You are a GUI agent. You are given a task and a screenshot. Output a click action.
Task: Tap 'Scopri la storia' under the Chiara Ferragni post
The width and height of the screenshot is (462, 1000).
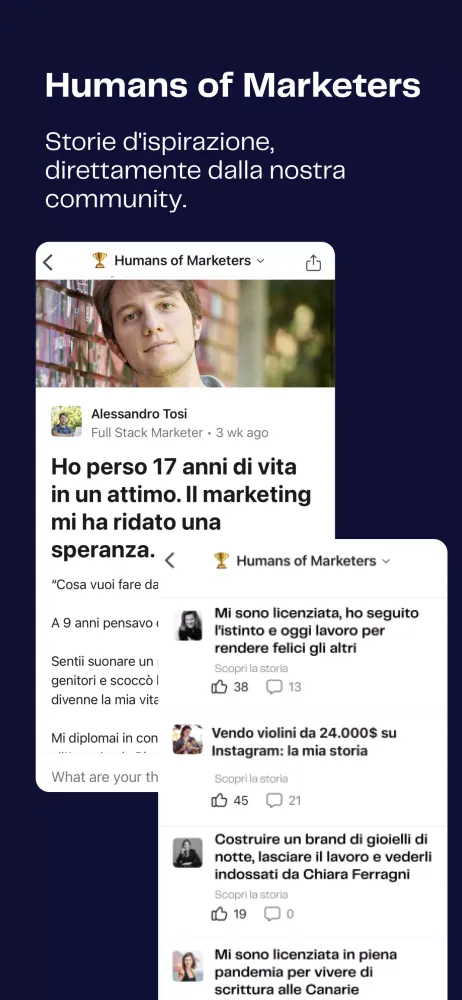pyautogui.click(x=251, y=894)
